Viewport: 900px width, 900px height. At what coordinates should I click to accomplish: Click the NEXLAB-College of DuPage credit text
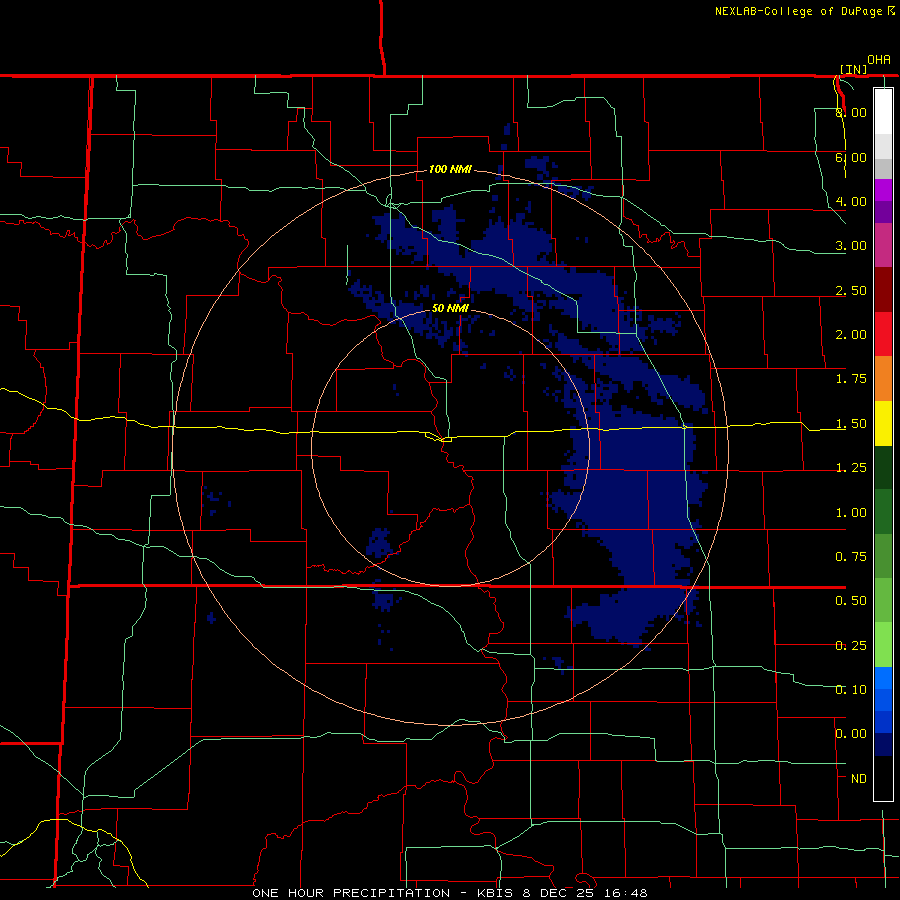pos(798,11)
